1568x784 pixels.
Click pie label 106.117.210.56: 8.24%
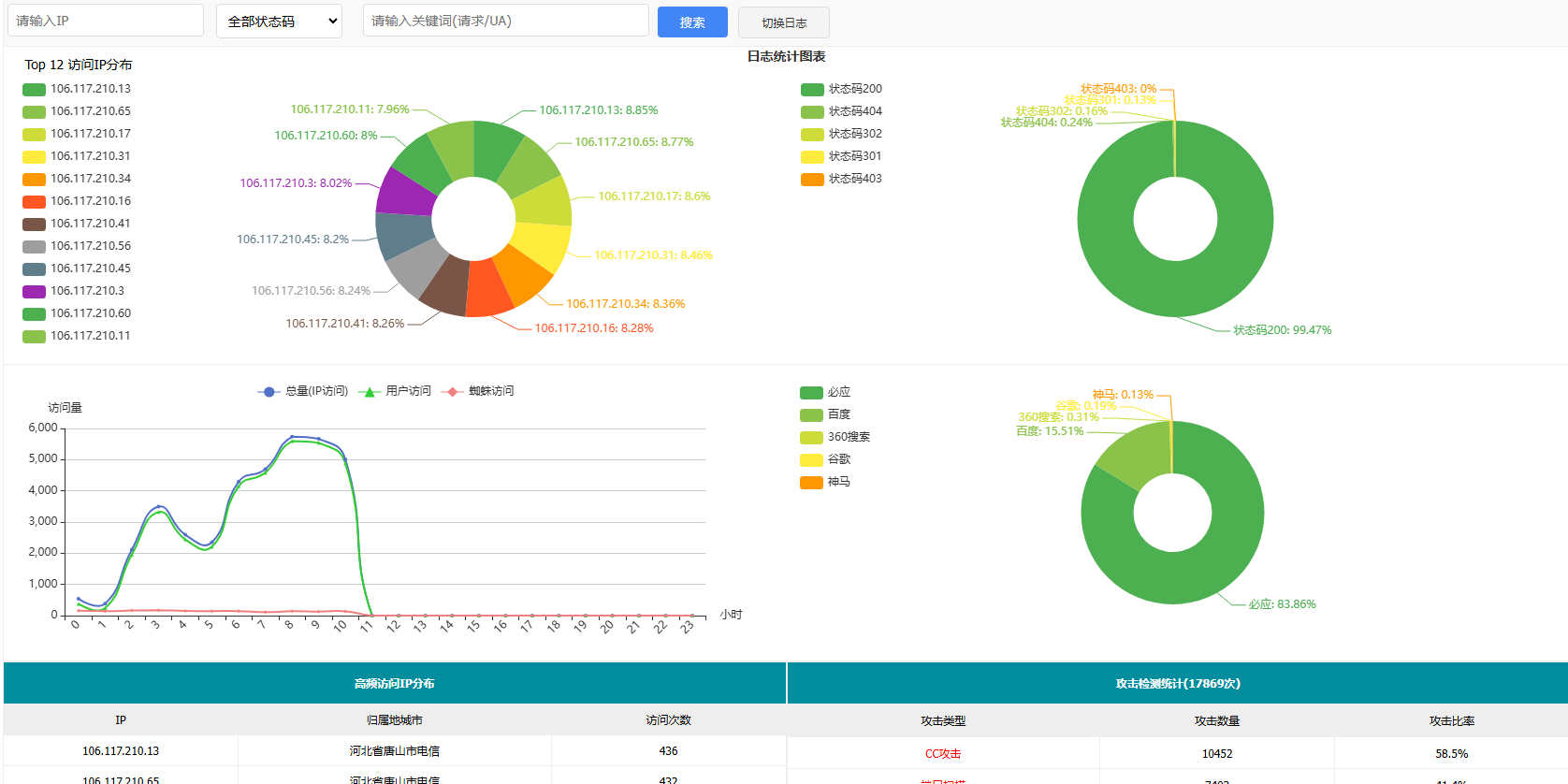coord(311,291)
